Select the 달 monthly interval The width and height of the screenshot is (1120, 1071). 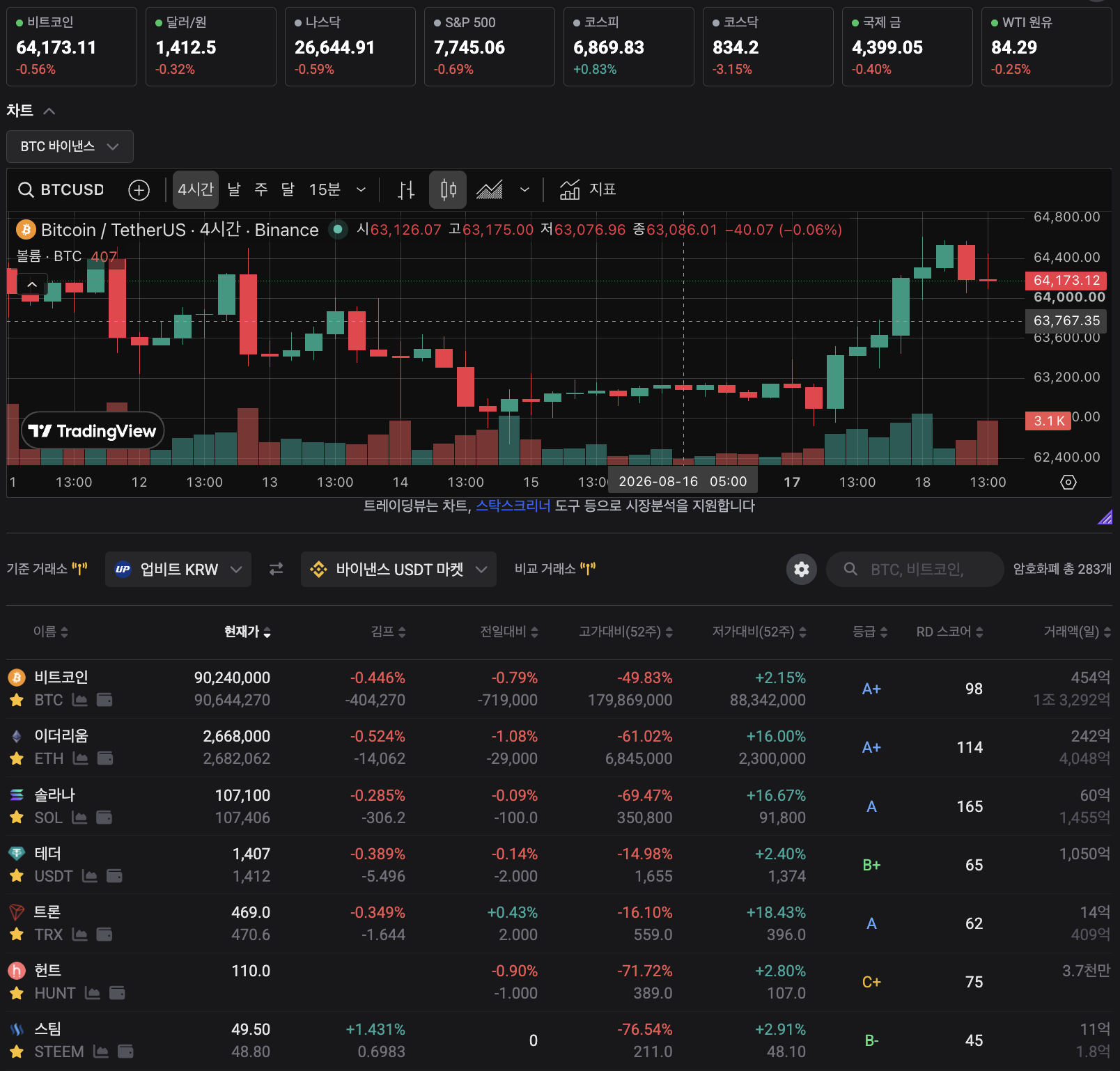coord(288,189)
